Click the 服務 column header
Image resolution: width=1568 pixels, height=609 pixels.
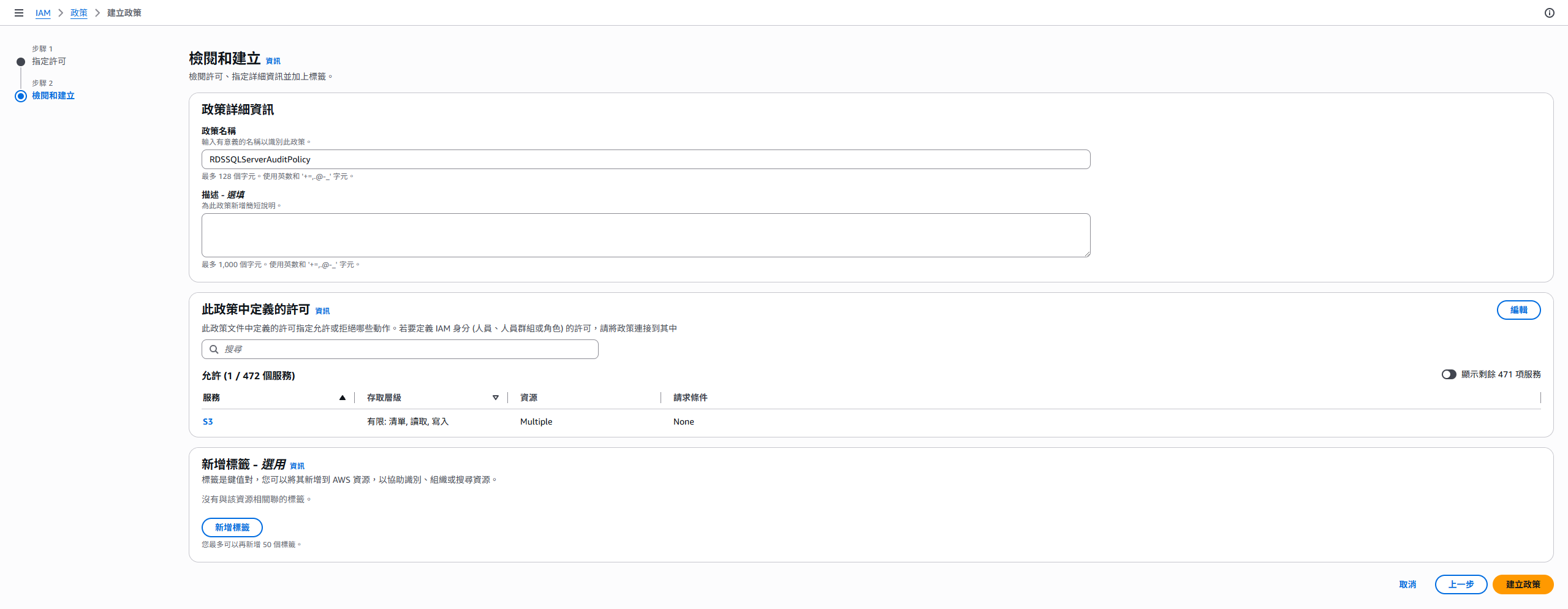[x=211, y=398]
